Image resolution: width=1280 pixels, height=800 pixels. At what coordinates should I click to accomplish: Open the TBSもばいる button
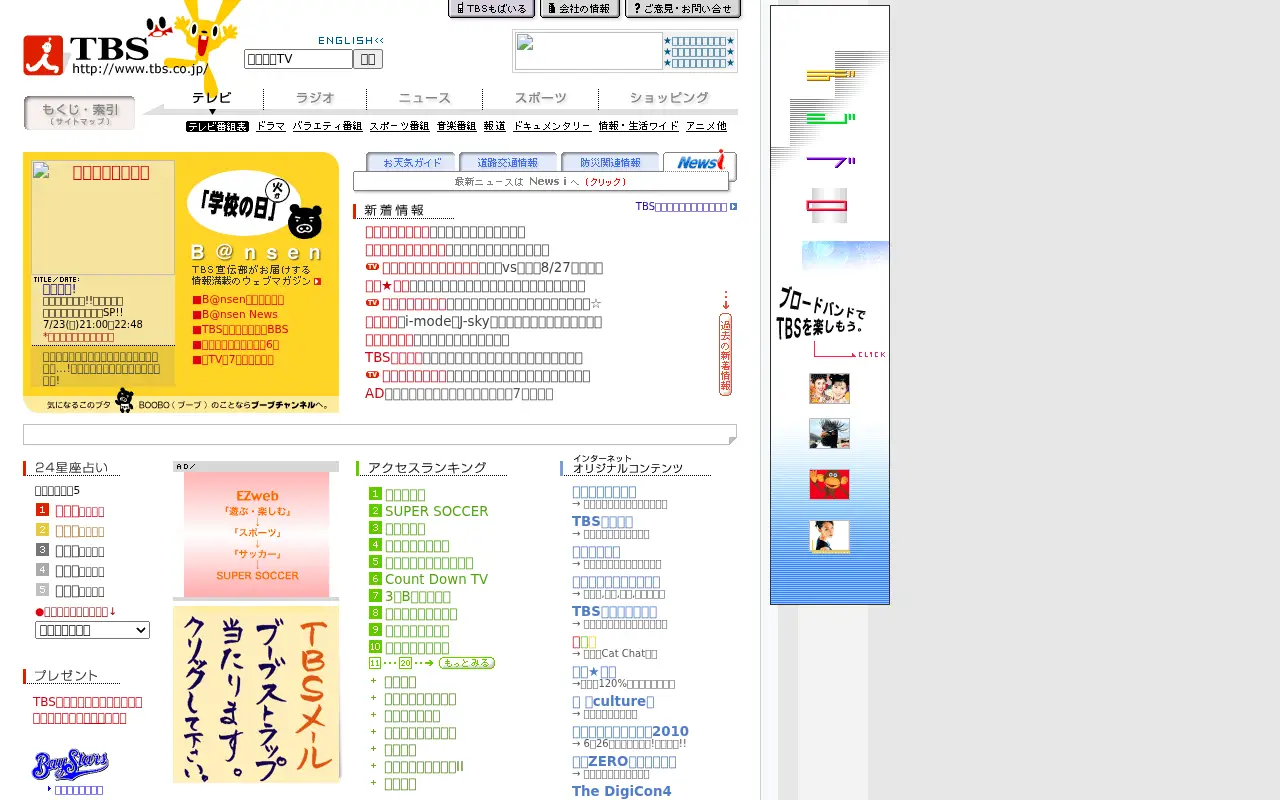pyautogui.click(x=491, y=9)
